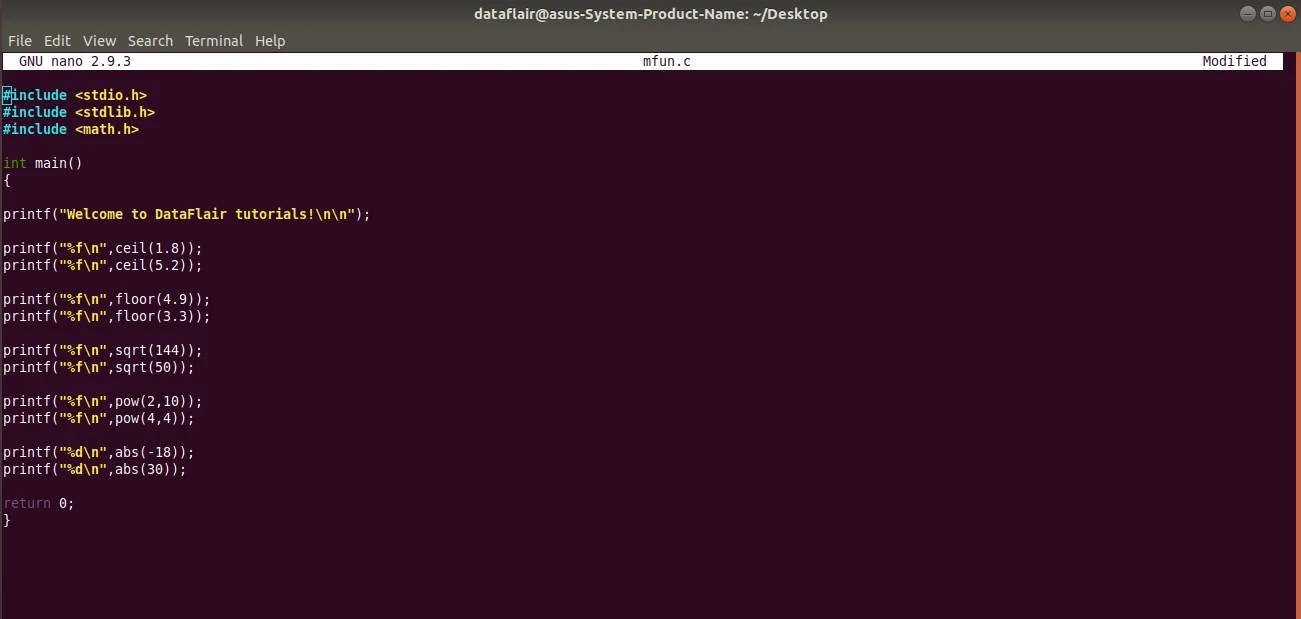Image resolution: width=1301 pixels, height=619 pixels.
Task: Open the Help menu
Action: (x=270, y=41)
